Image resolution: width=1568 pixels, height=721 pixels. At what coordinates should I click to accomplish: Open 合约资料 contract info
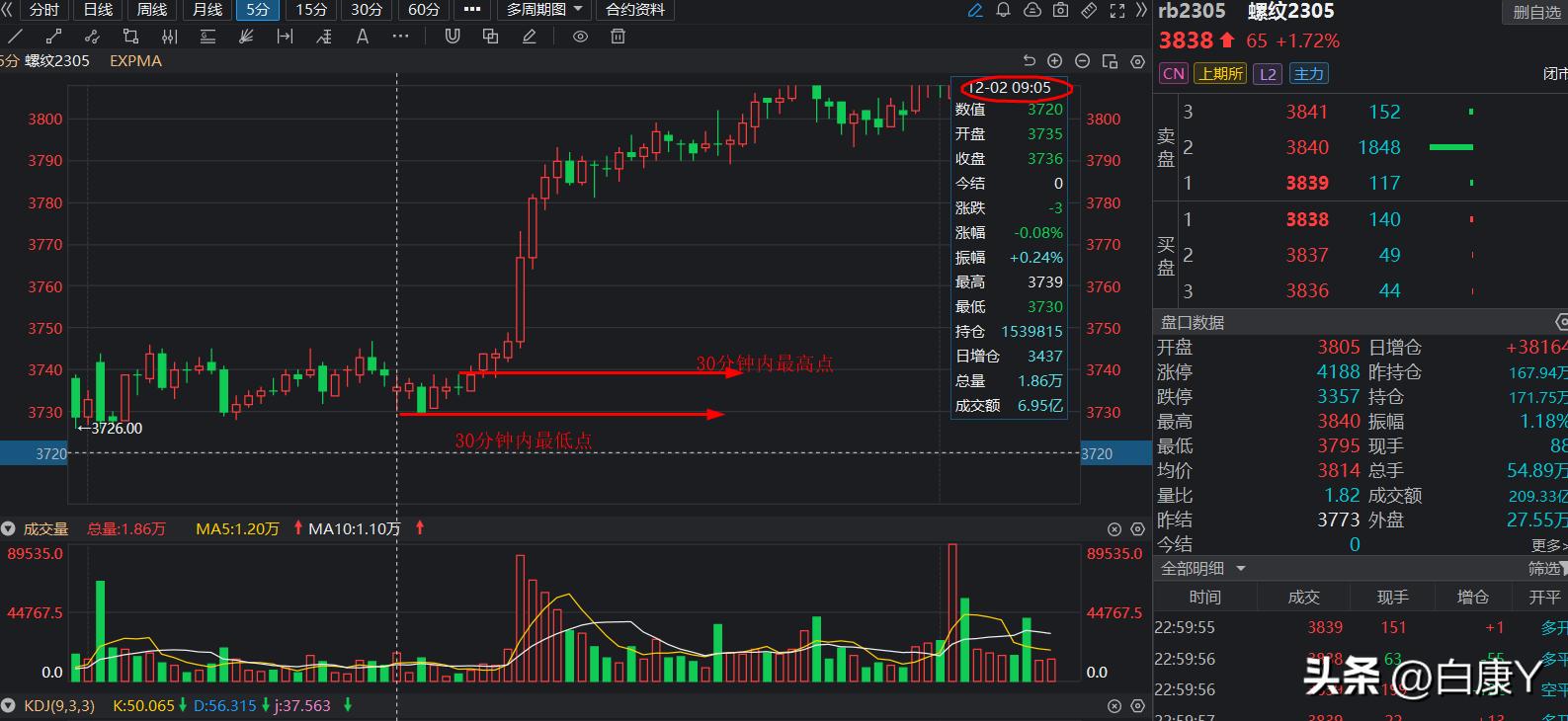click(x=634, y=10)
